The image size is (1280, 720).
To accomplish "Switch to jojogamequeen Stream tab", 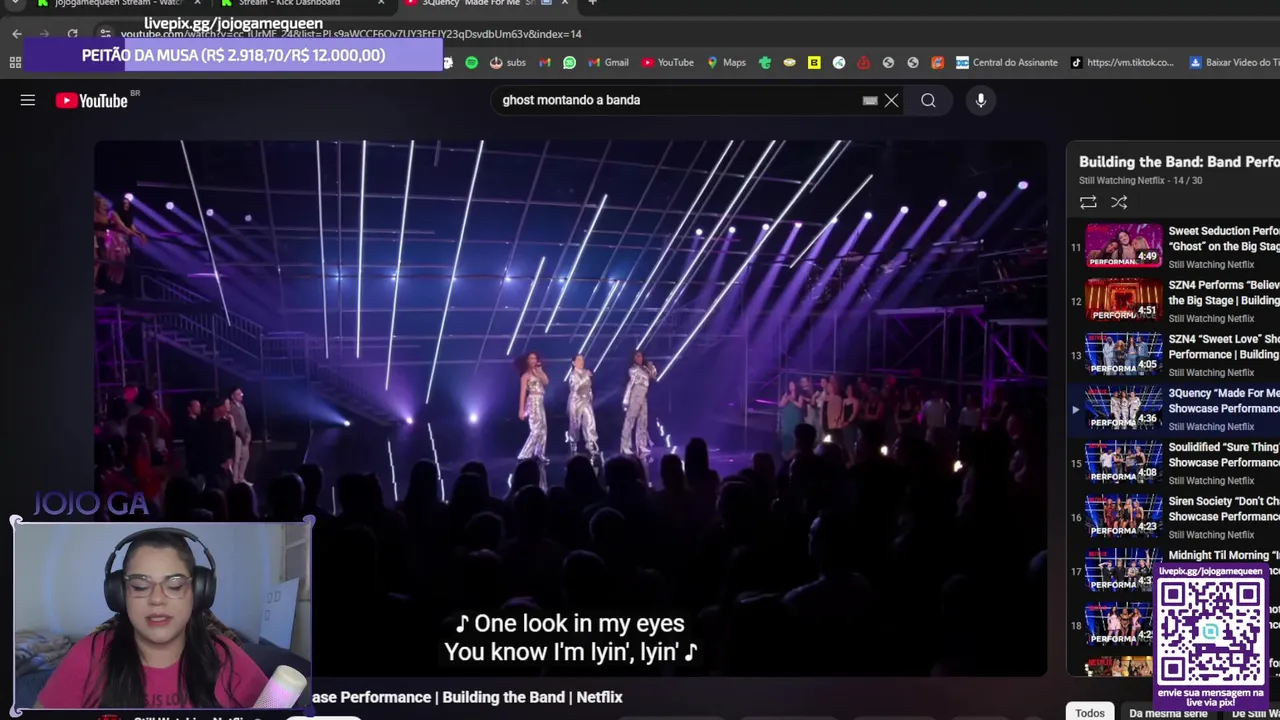I will 117,4.
